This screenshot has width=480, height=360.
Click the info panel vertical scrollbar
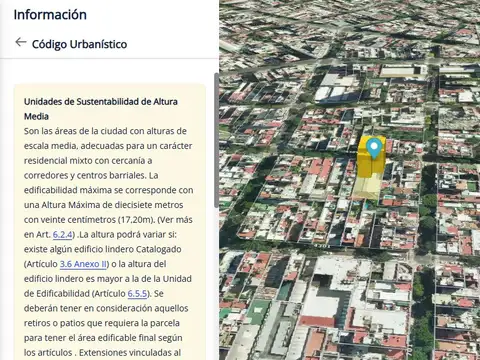(216, 140)
